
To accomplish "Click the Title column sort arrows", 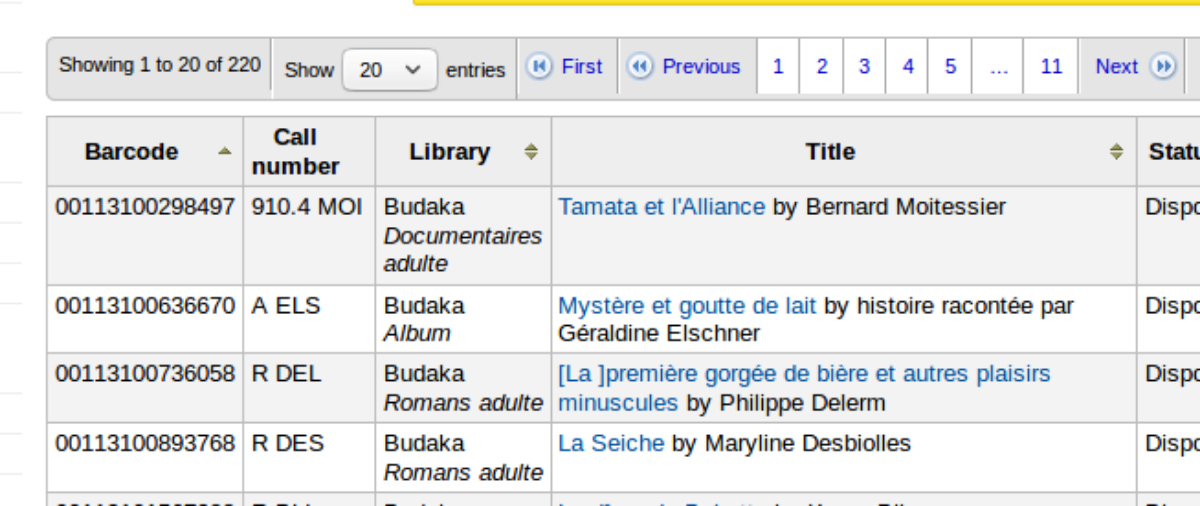I will click(x=1116, y=152).
